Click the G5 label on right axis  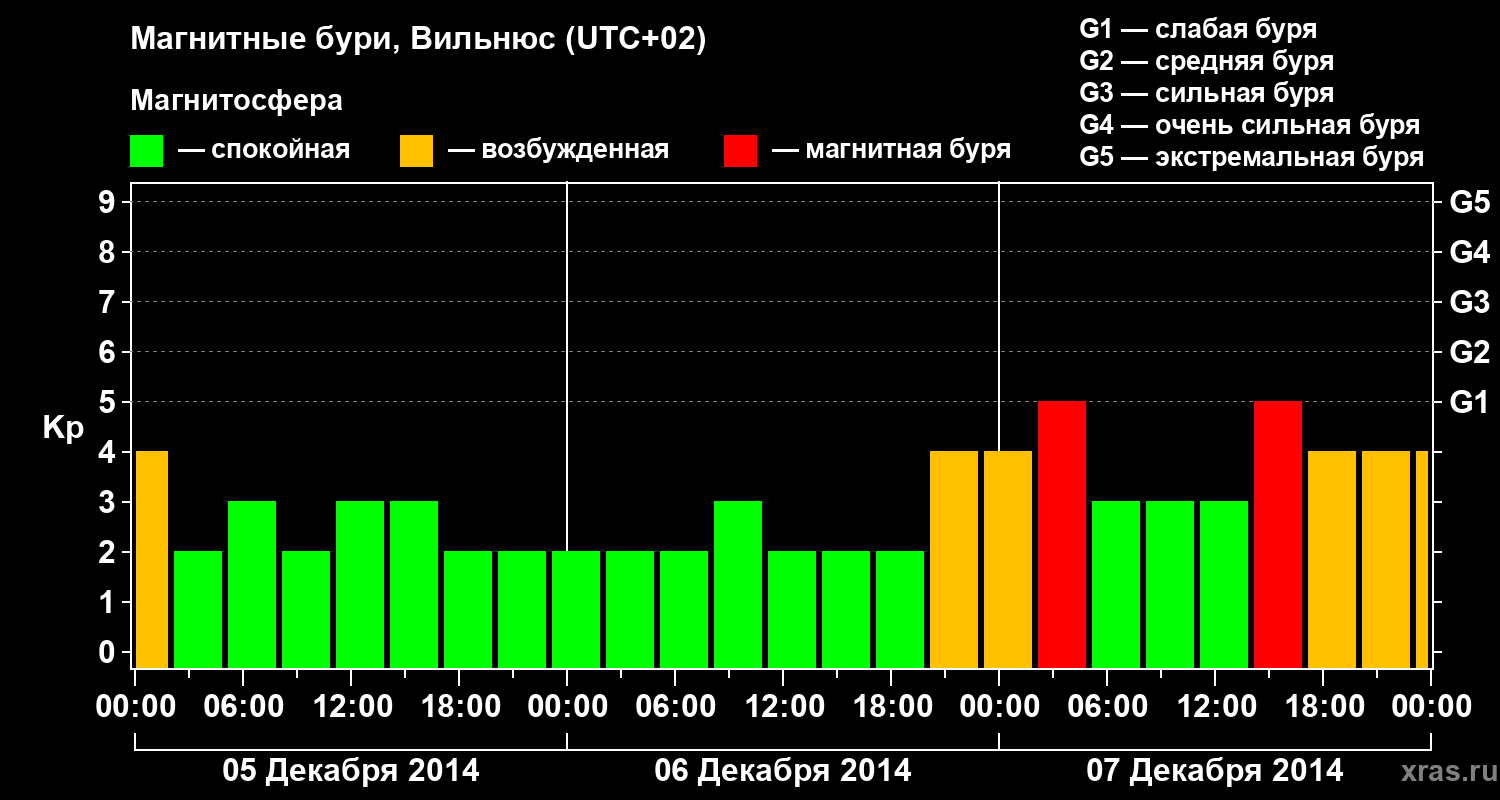[x=1470, y=202]
